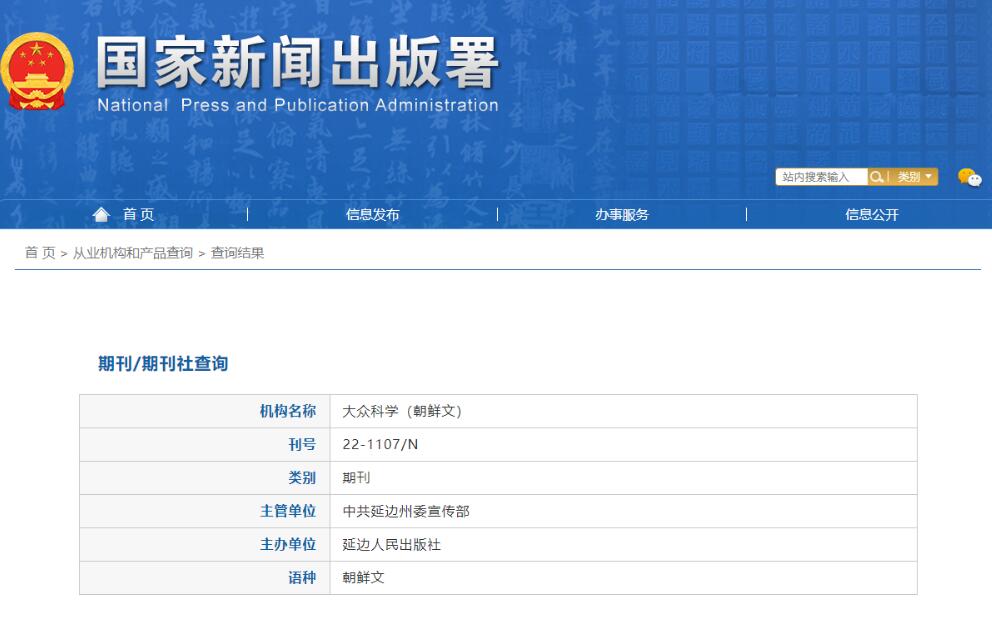Screen dimensions: 992x624
Task: Click the 期刊/期刊社查询 section heading
Action: (x=165, y=364)
